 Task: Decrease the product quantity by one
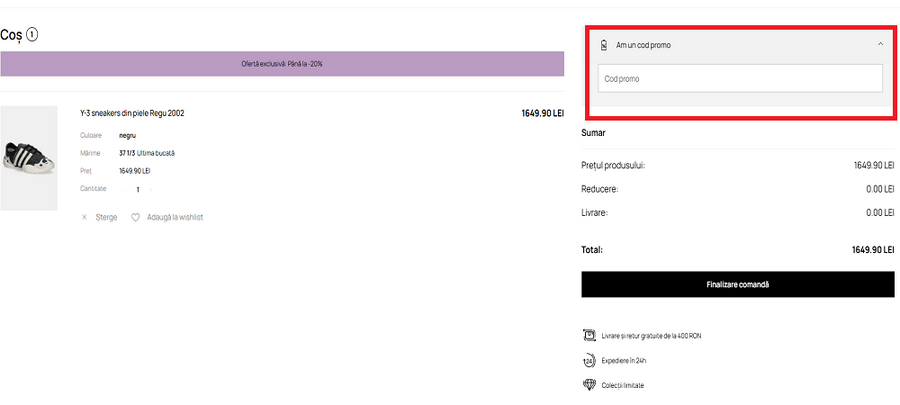[x=124, y=189]
